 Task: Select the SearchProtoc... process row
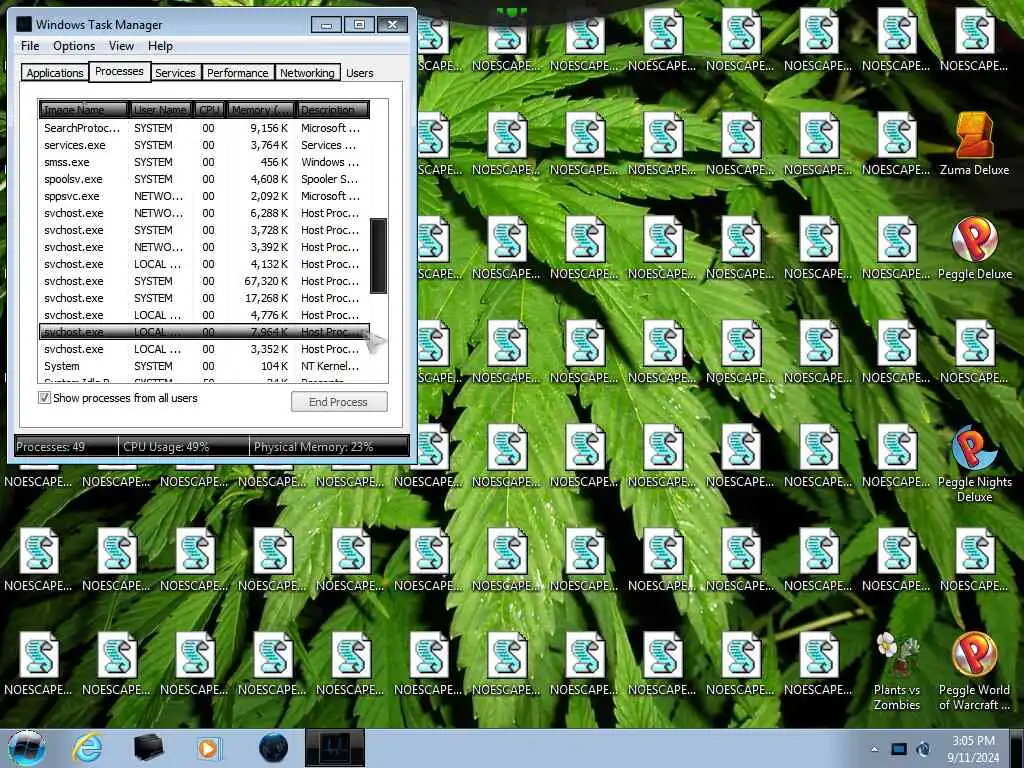pos(204,128)
